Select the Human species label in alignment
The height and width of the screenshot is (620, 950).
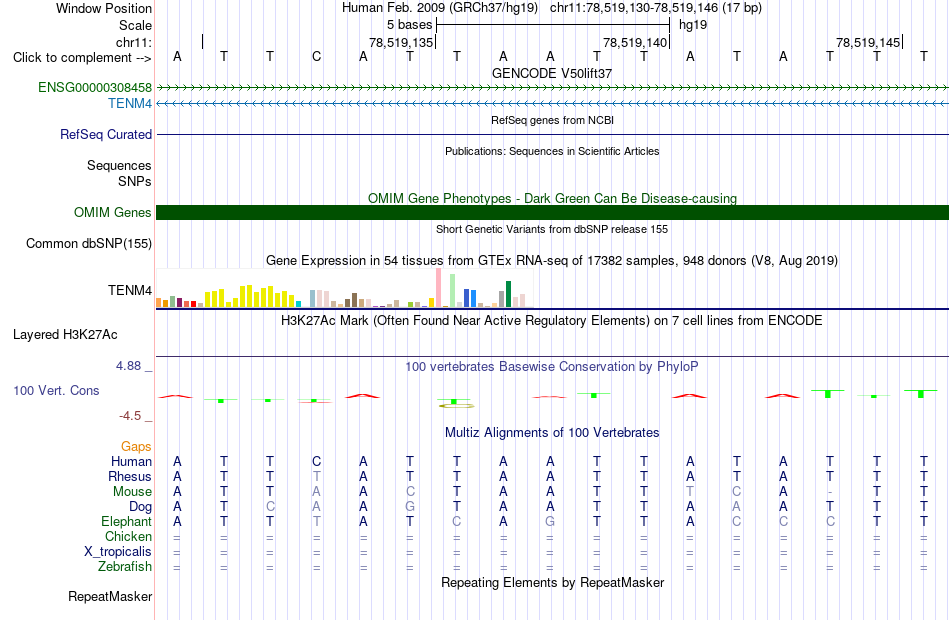[x=131, y=461]
